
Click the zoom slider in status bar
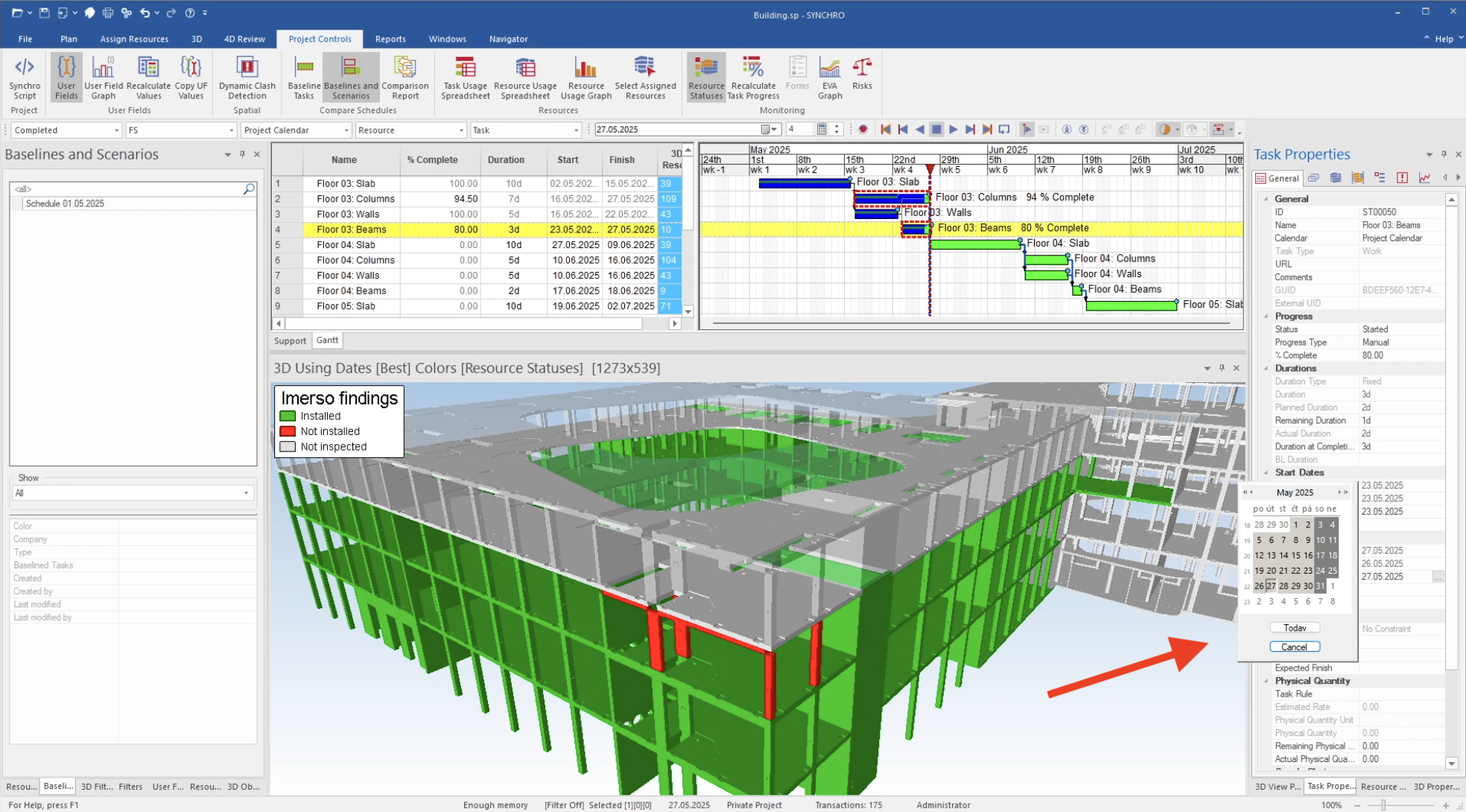[1383, 805]
